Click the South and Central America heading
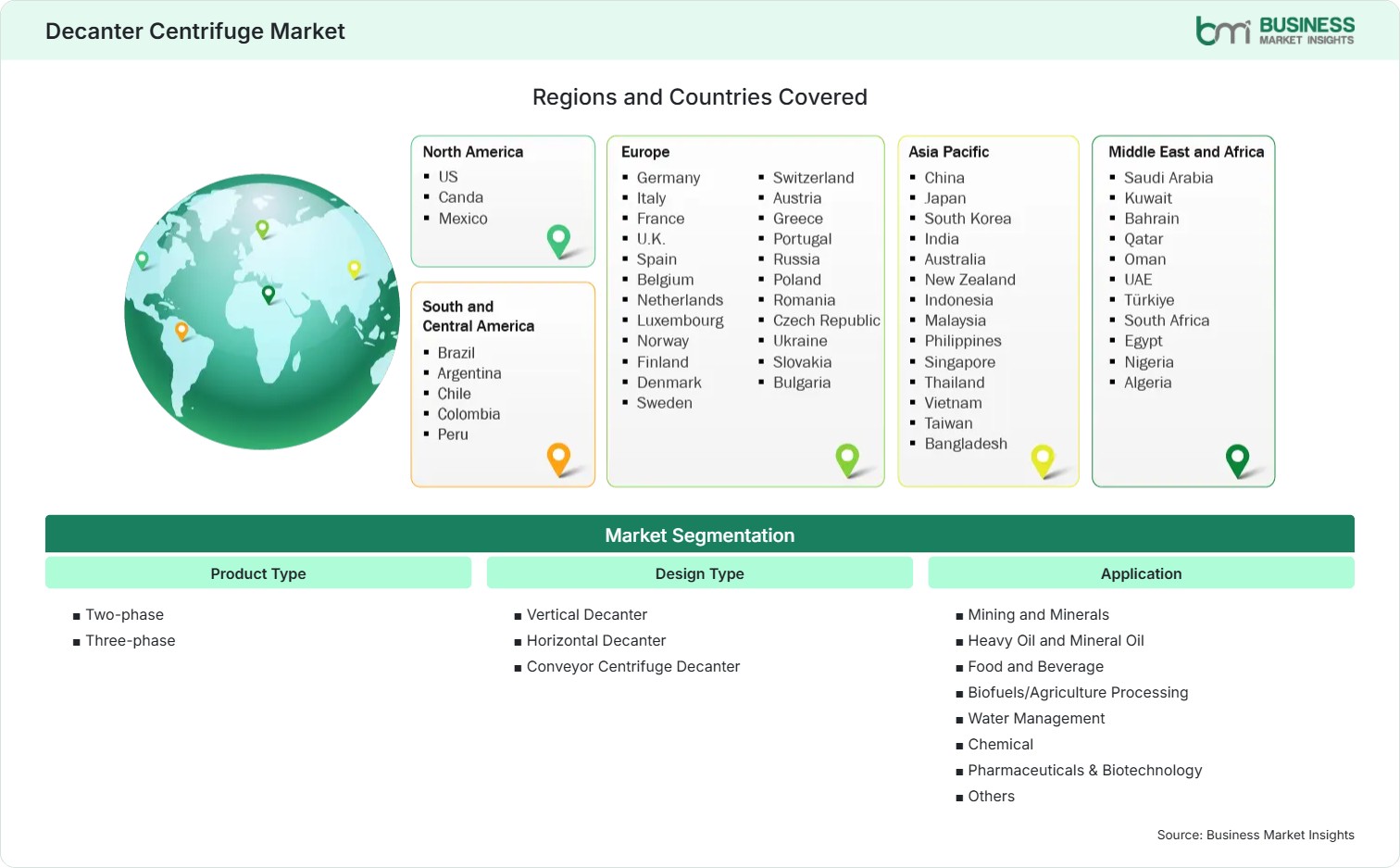This screenshot has width=1400, height=868. (478, 316)
